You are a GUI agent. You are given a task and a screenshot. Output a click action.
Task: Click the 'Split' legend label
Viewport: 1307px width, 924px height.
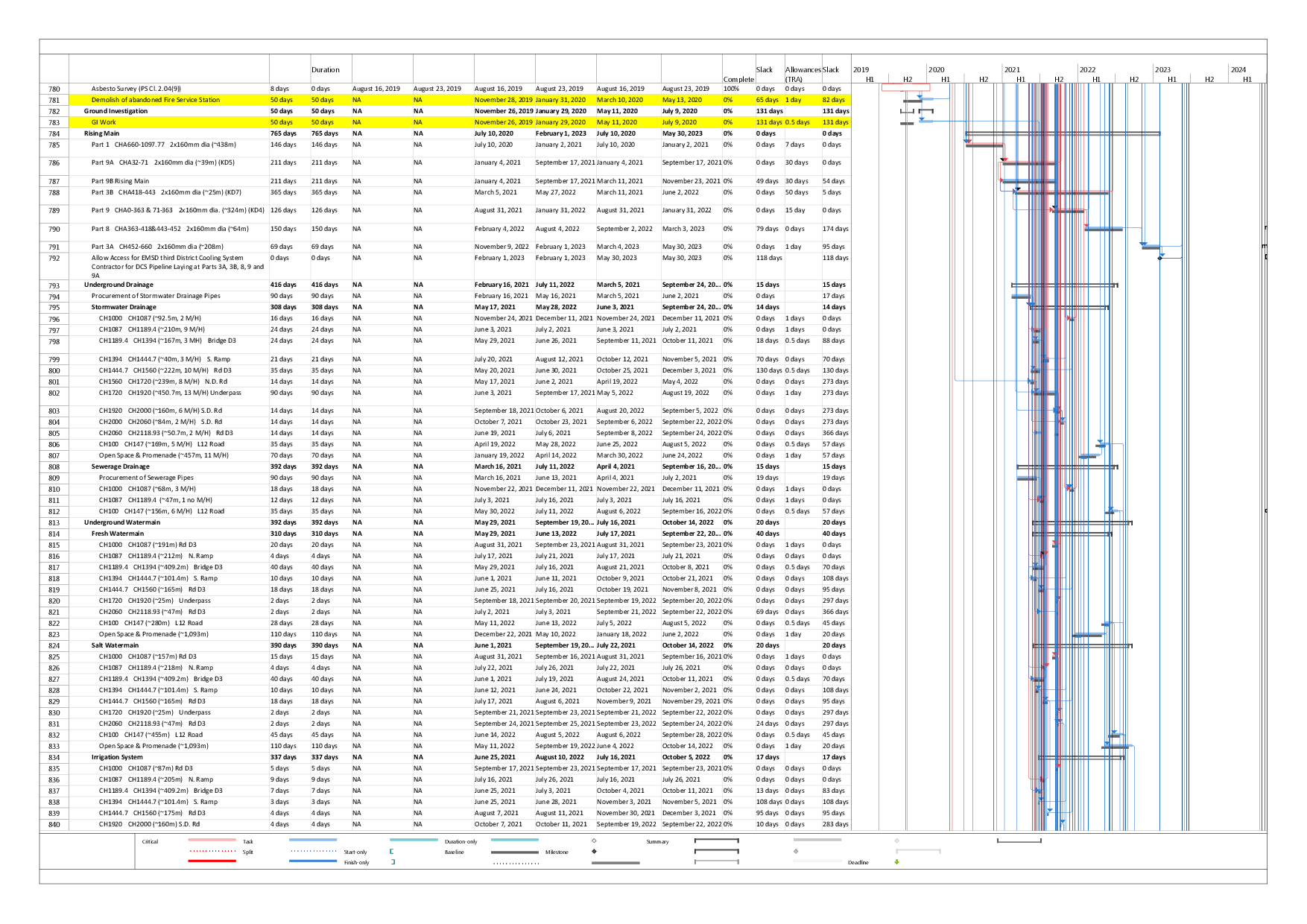pyautogui.click(x=247, y=852)
